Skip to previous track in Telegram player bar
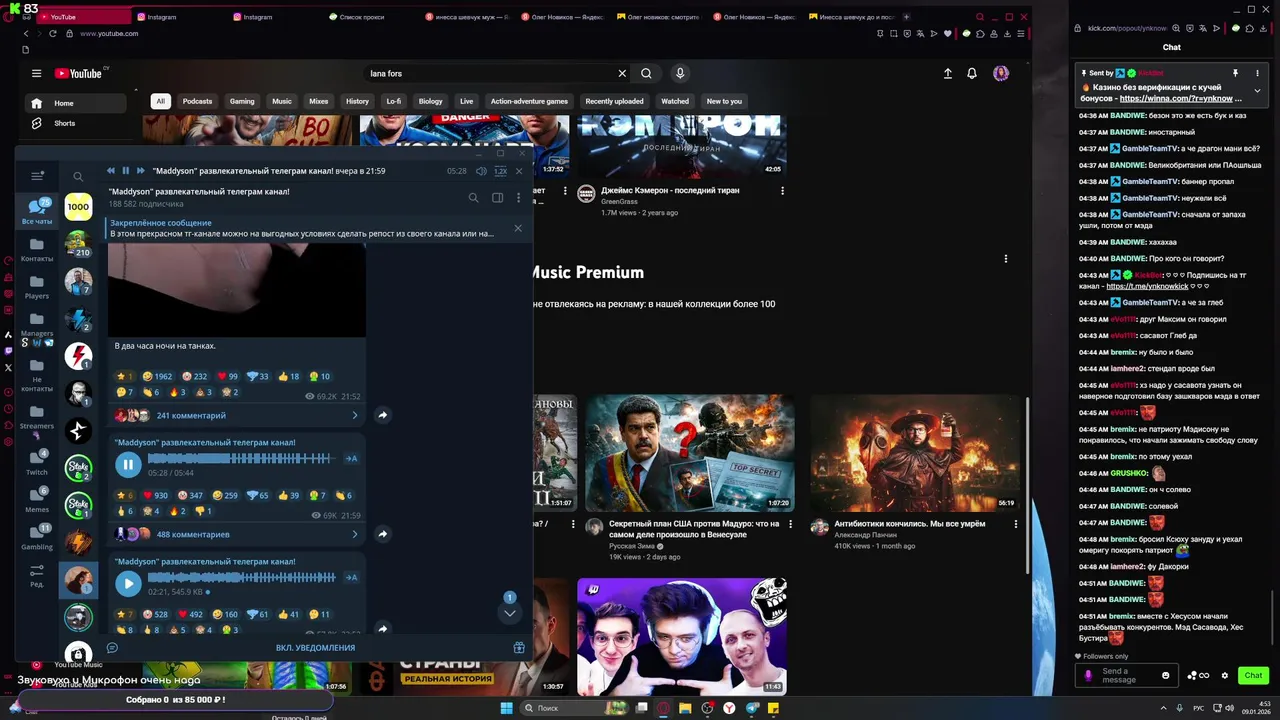The height and width of the screenshot is (720, 1280). [x=111, y=171]
